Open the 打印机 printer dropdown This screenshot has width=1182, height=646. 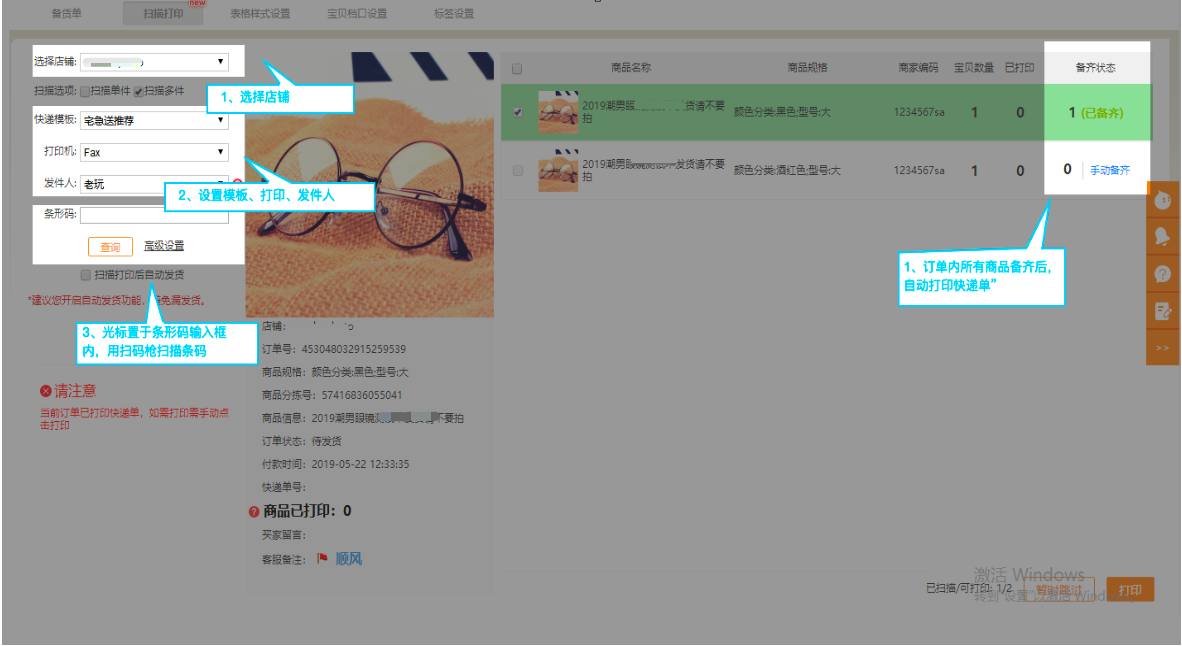[x=154, y=153]
